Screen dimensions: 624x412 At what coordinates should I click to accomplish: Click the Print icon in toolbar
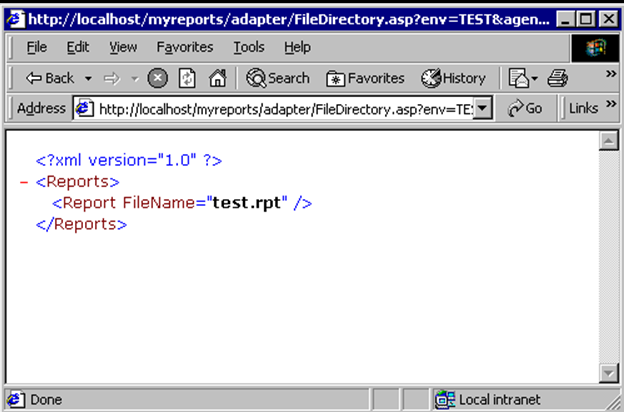[x=558, y=78]
